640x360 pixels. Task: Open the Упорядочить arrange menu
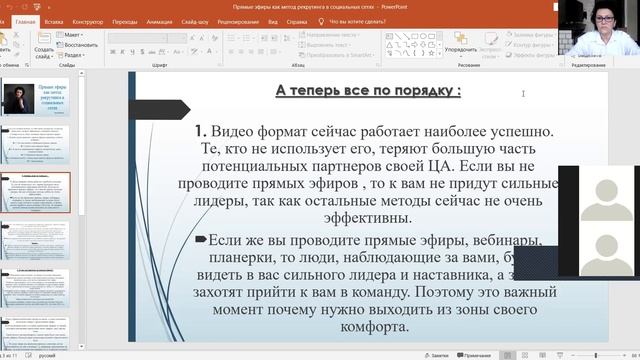click(x=461, y=45)
